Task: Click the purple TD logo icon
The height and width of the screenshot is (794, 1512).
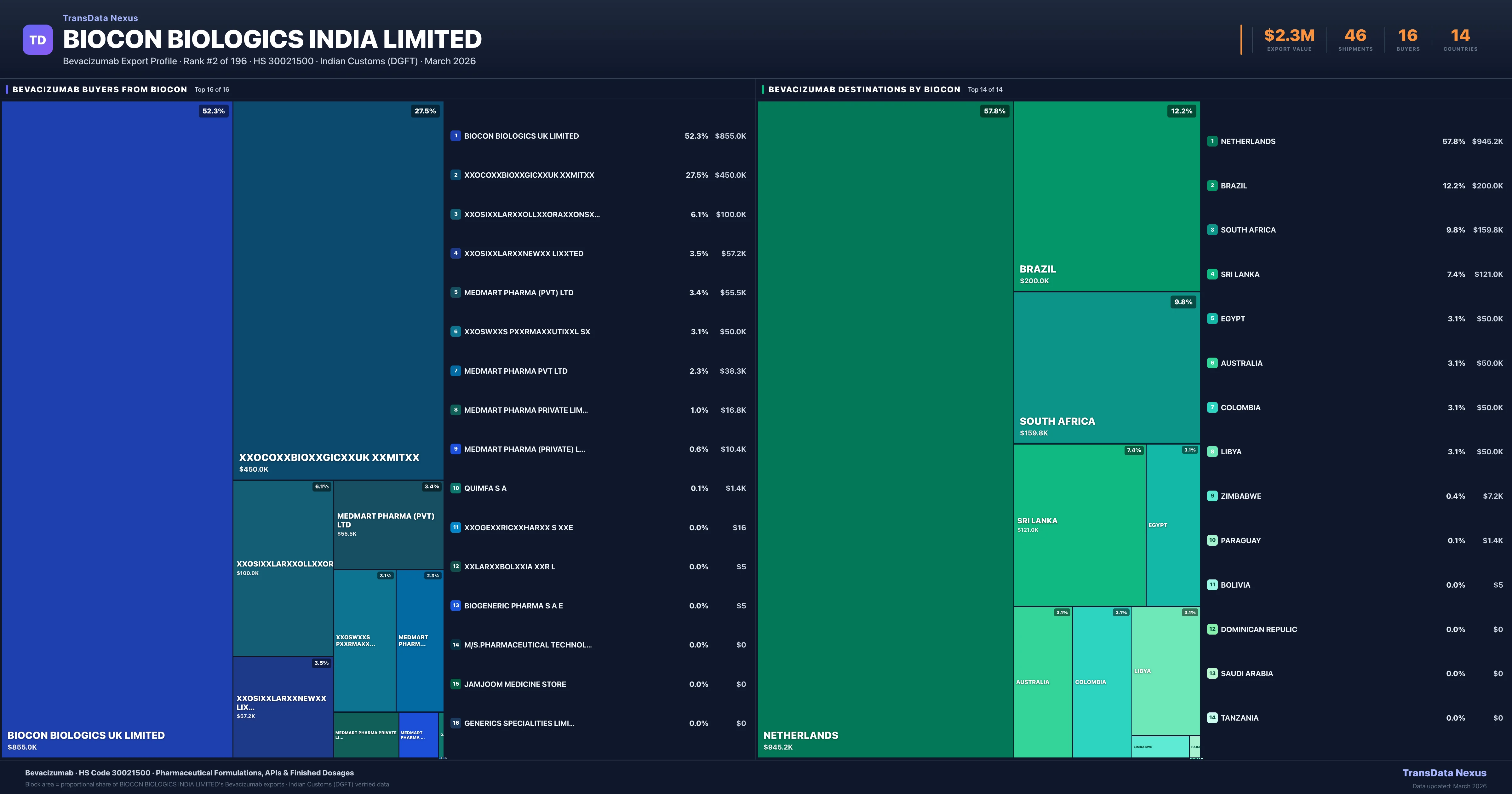Action: pyautogui.click(x=37, y=39)
